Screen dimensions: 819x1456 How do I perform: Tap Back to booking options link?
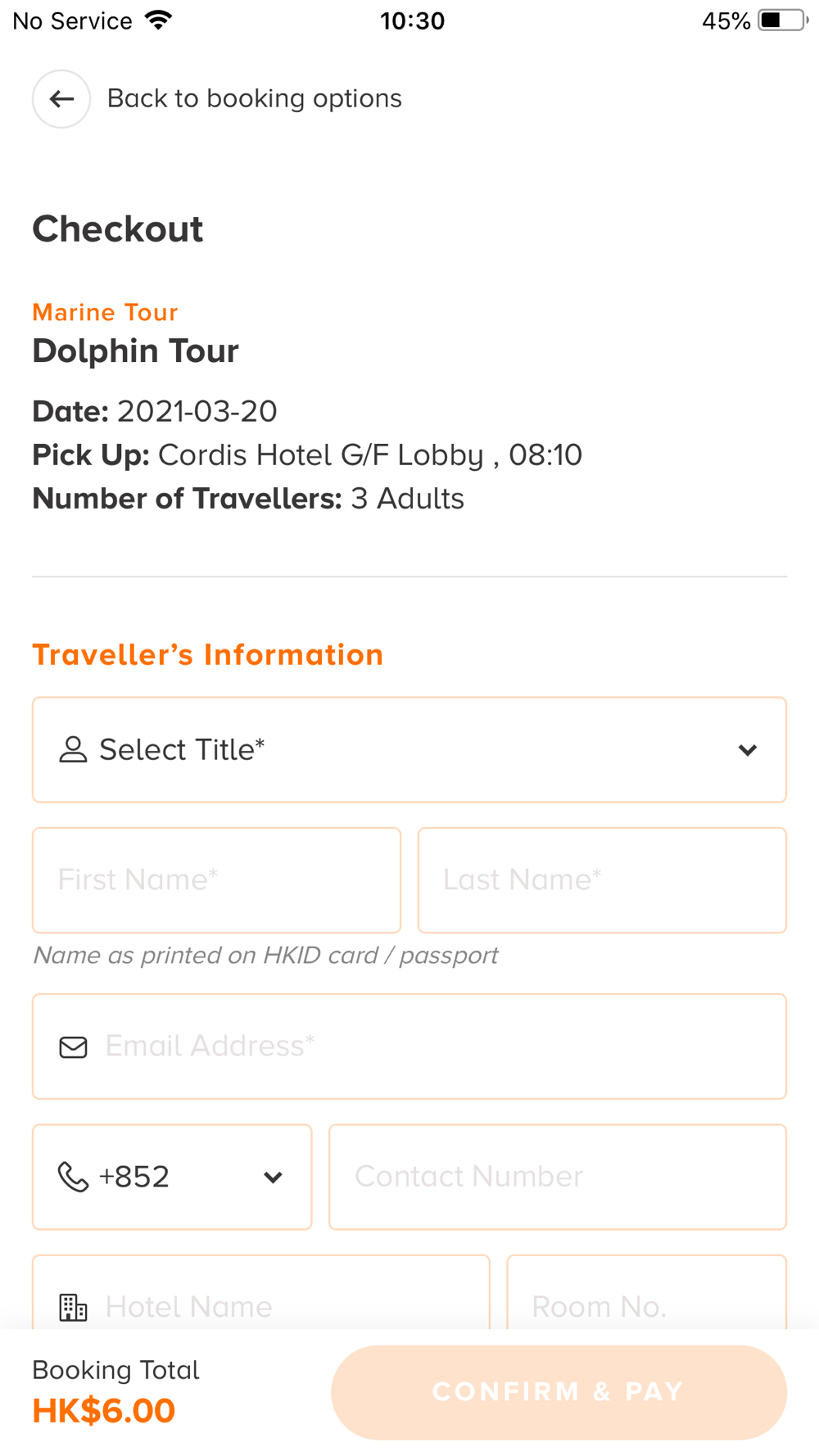pos(254,99)
